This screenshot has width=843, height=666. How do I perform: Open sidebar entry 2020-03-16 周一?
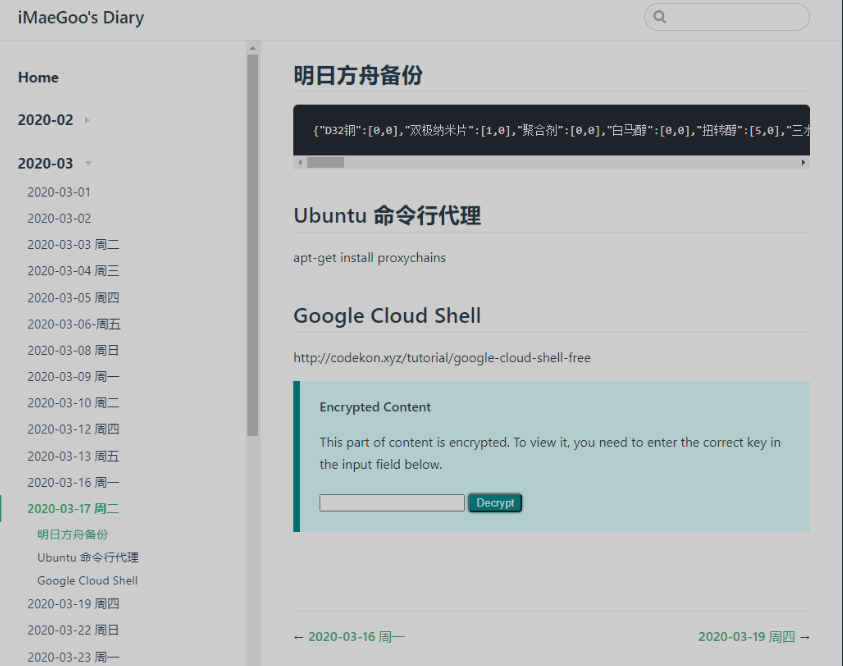(x=73, y=483)
